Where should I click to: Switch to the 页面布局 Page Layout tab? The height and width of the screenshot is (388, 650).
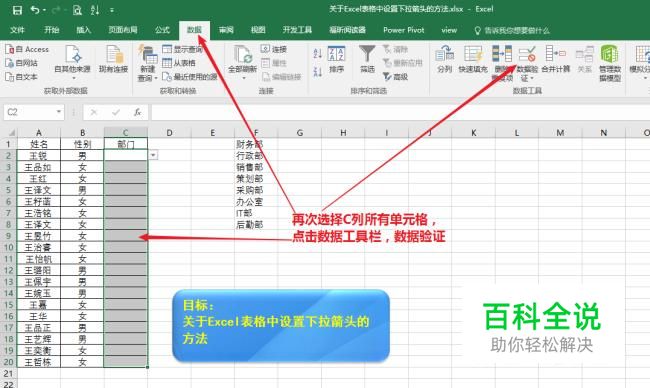123,30
